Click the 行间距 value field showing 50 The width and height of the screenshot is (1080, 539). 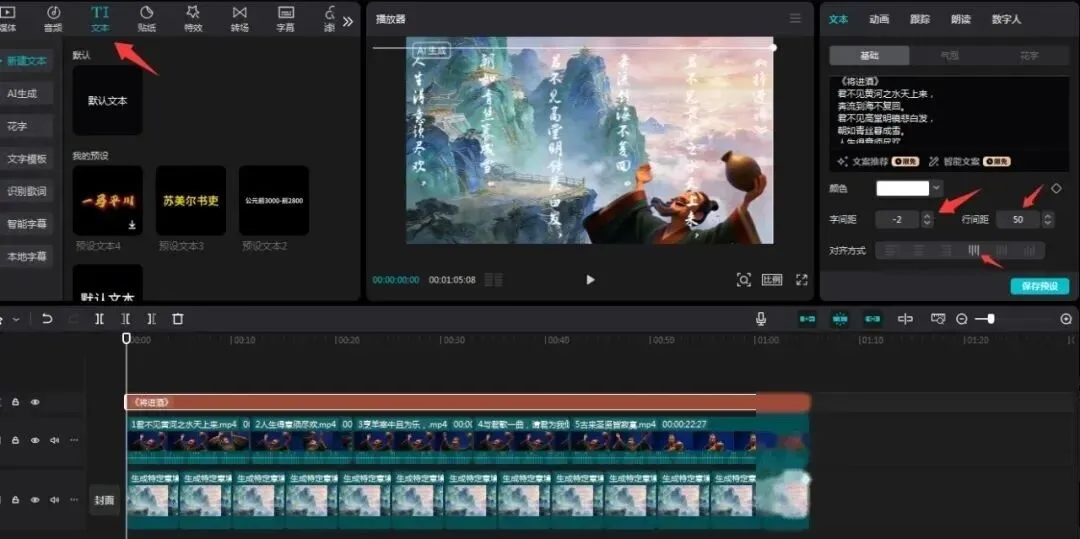pyautogui.click(x=1018, y=220)
